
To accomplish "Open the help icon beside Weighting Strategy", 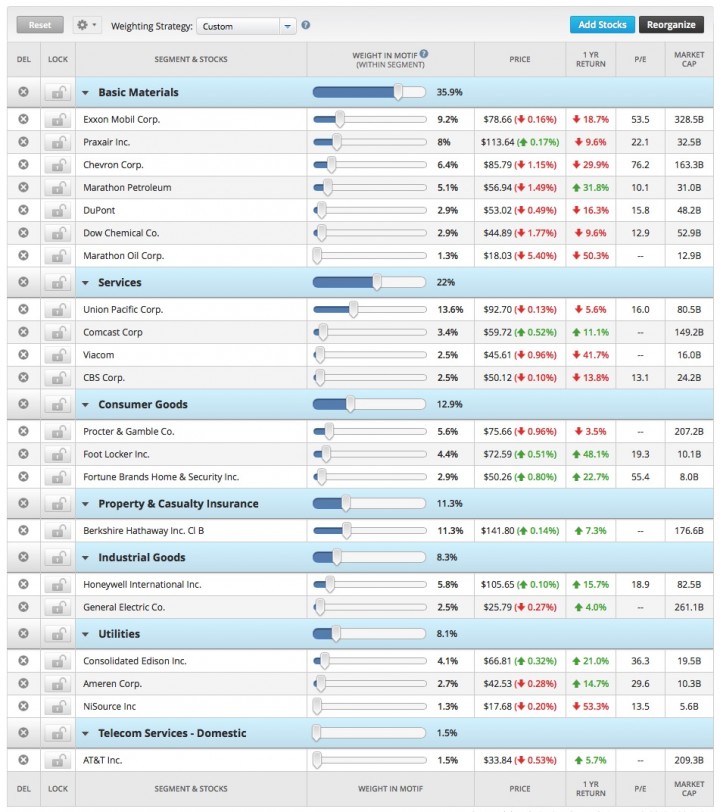I will click(x=306, y=25).
